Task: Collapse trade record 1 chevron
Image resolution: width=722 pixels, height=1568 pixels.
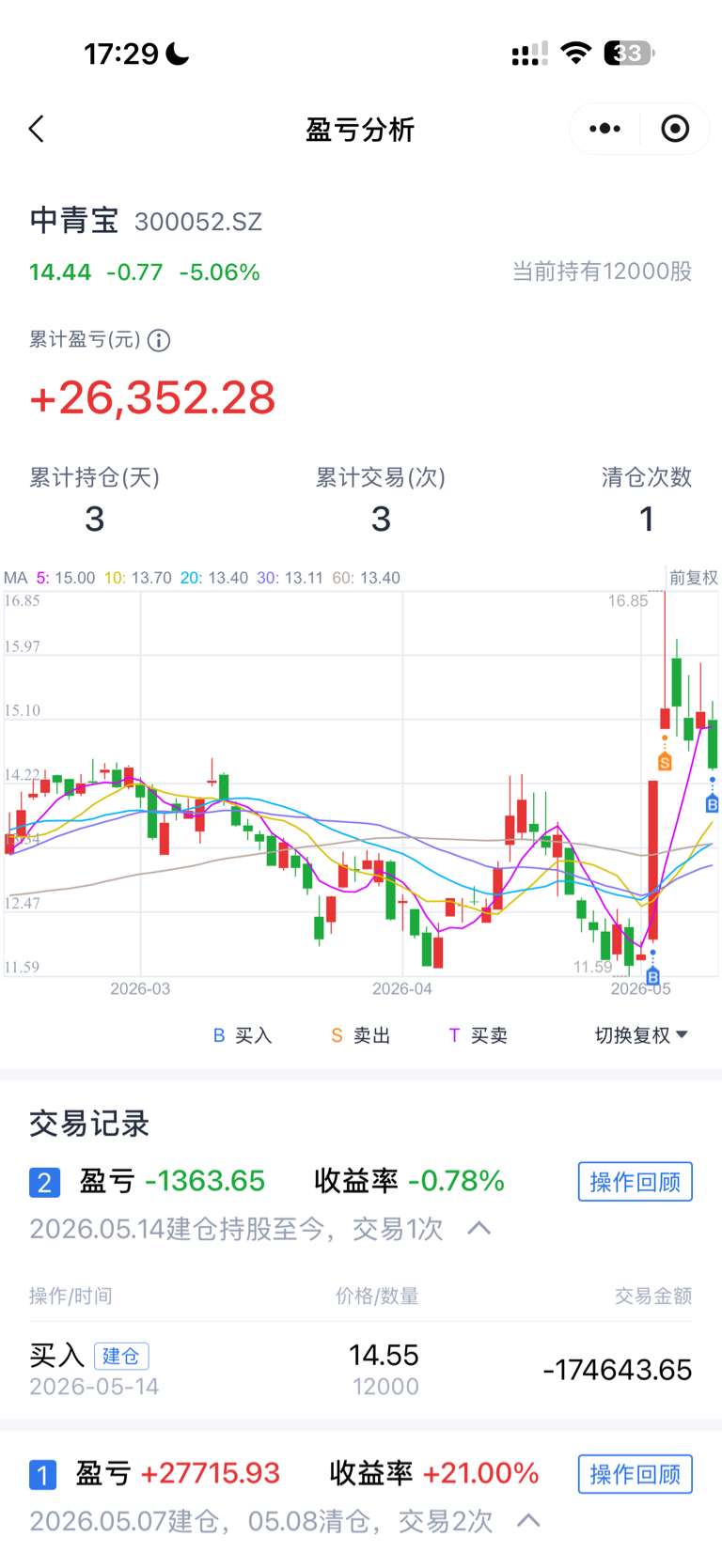Action: point(529,1520)
